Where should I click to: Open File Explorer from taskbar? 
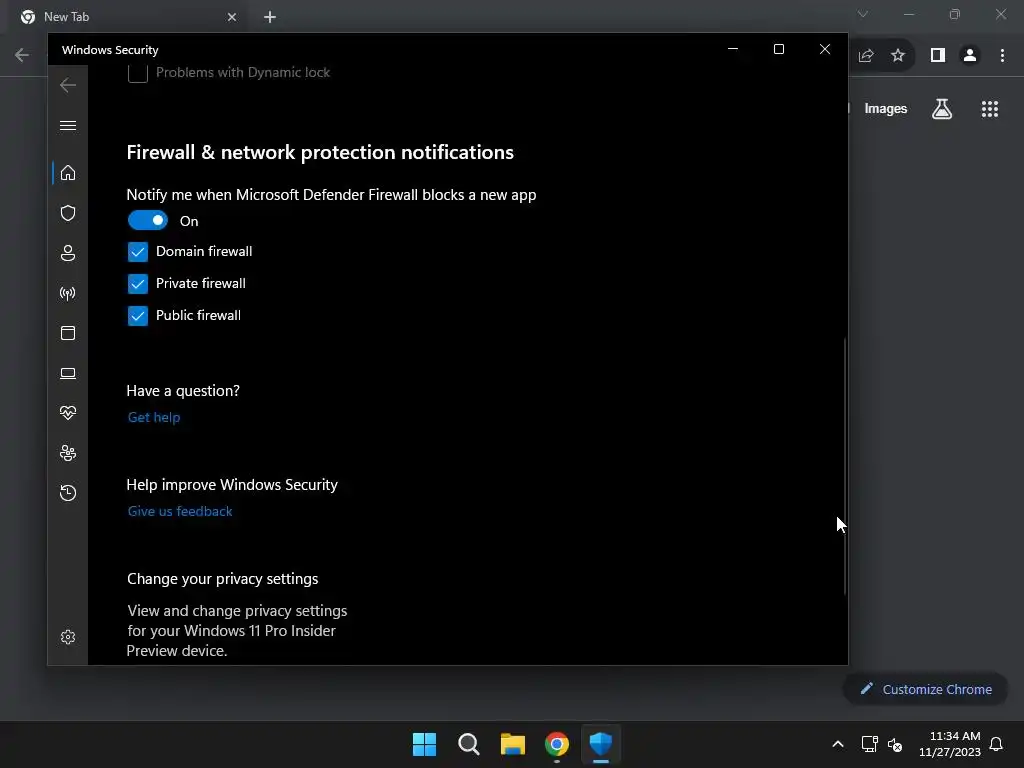pos(513,744)
